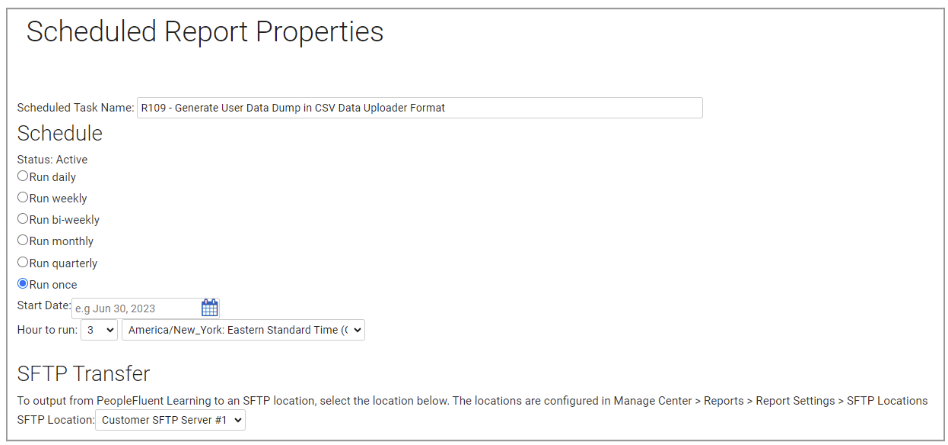Screen dimensions: 948x445
Task: Open the Start Date calendar picker icon
Action: pyautogui.click(x=209, y=308)
